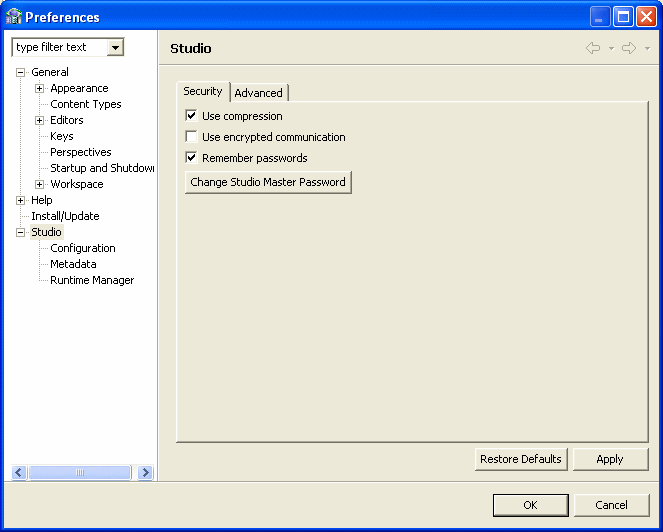The width and height of the screenshot is (663, 532).
Task: Enable Use encrypted communication
Action: 192,137
